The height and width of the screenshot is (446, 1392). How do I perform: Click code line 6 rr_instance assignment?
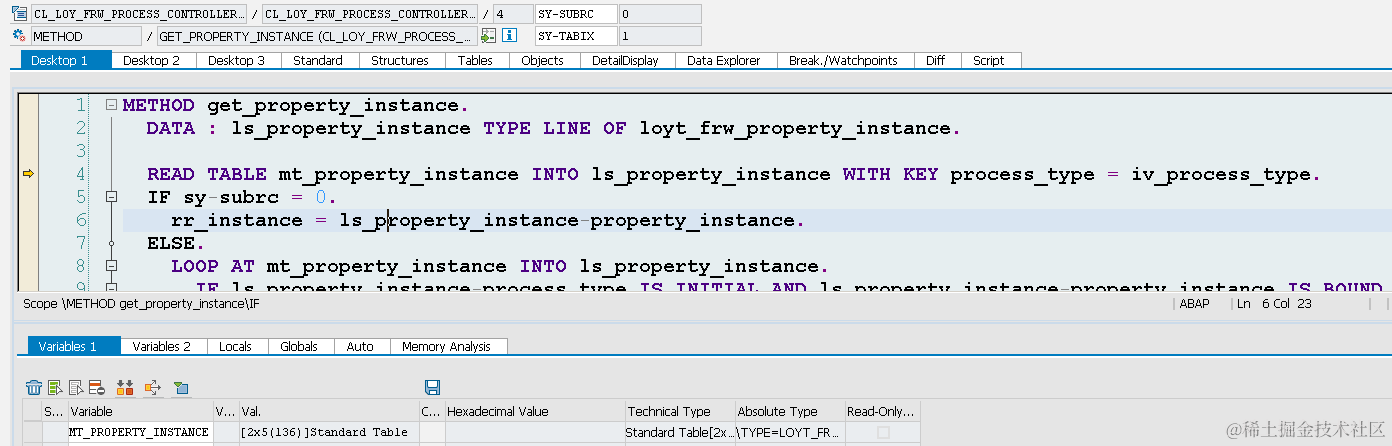point(487,220)
